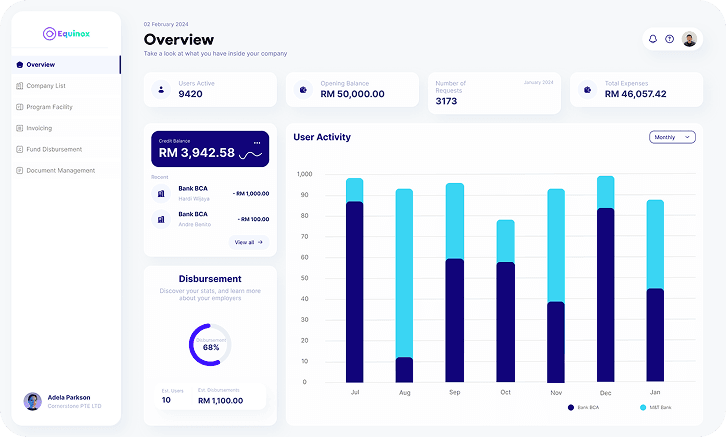Open Fund Disbursement in the sidebar
Viewport: 726px width, 437px height.
click(54, 149)
